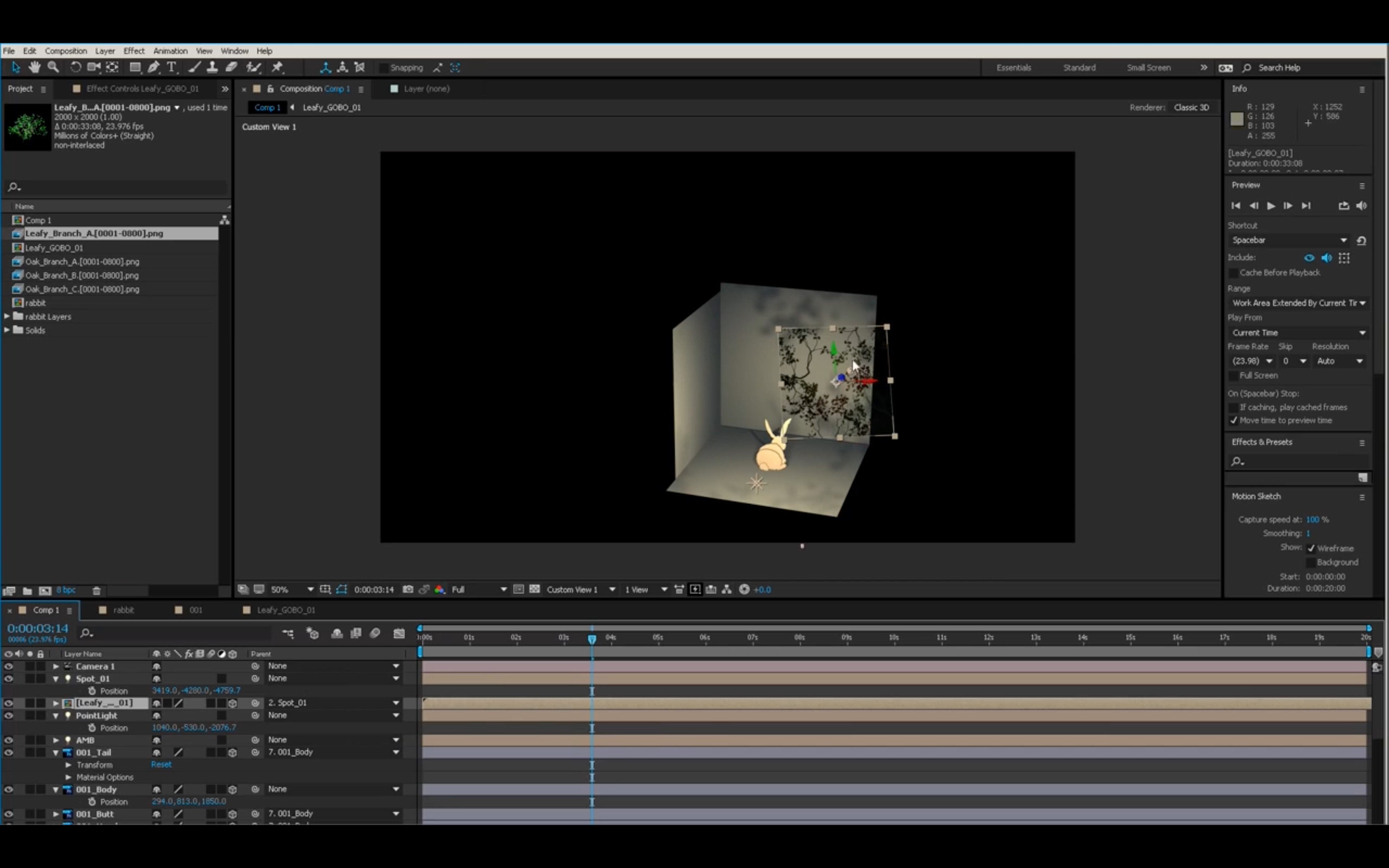The height and width of the screenshot is (868, 1389).
Task: Select the Clone Stamp tool
Action: pos(212,67)
